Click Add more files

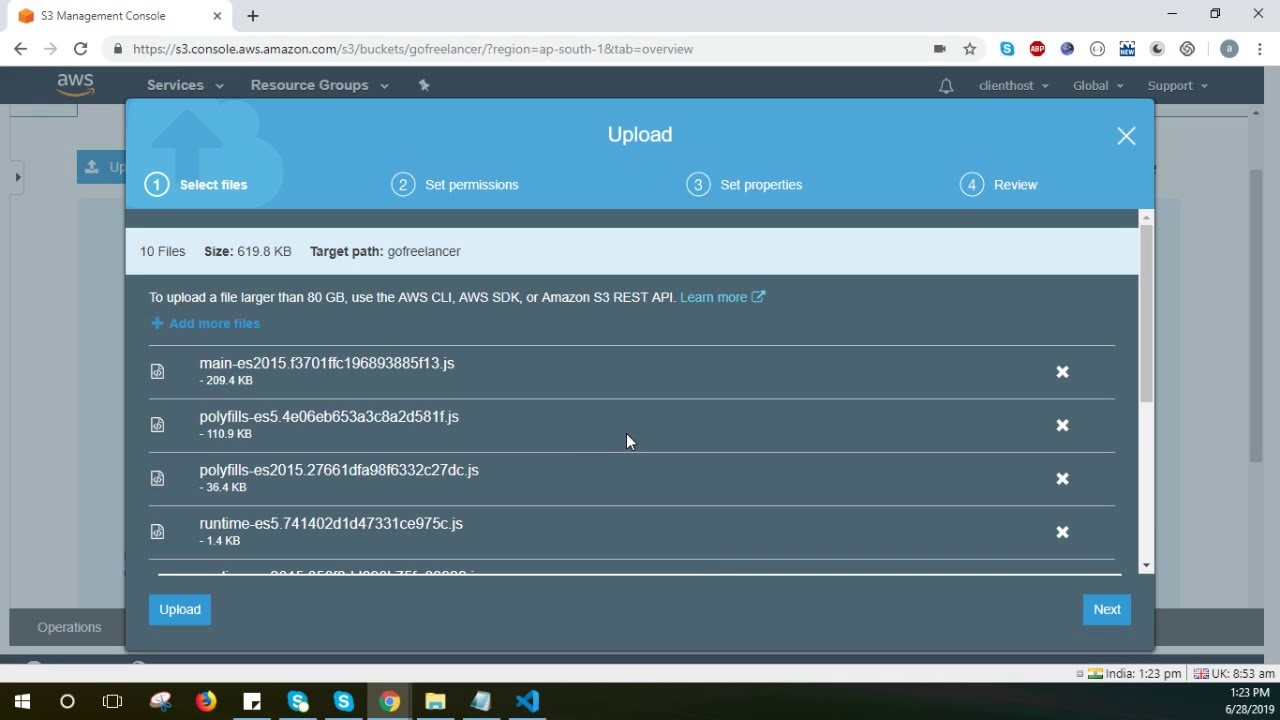[x=205, y=323]
